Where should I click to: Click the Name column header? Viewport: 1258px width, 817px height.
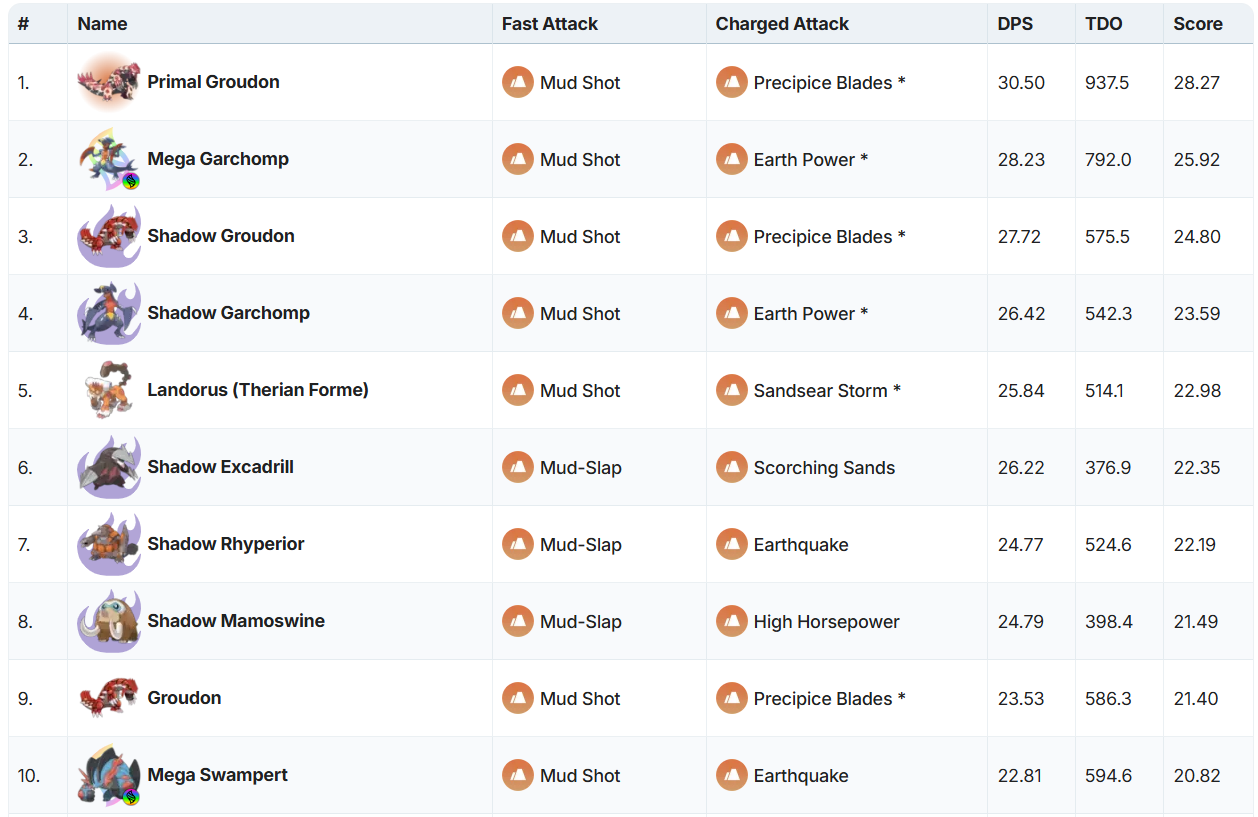coord(102,24)
